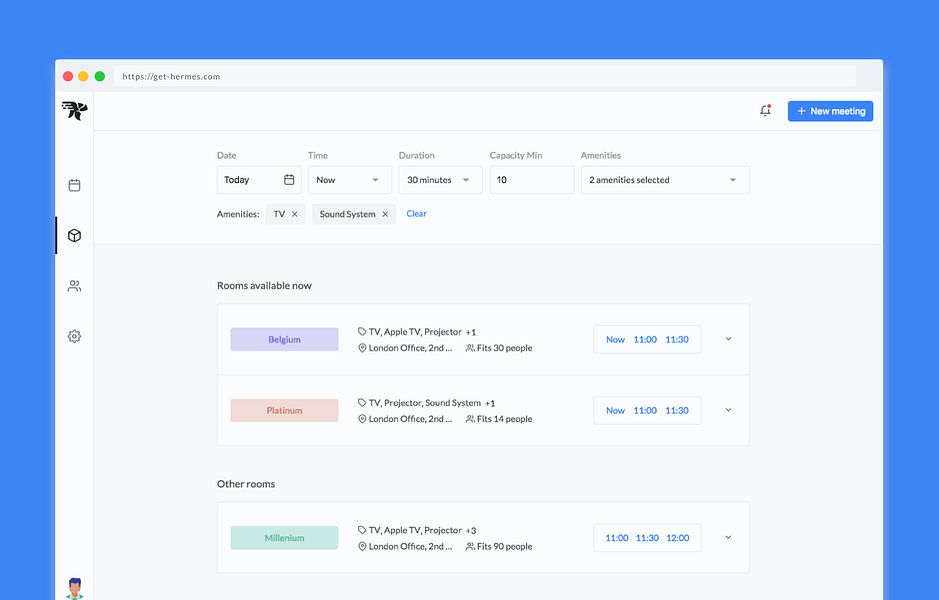Open the calendar page in sidebar
The image size is (939, 600).
pyautogui.click(x=74, y=185)
